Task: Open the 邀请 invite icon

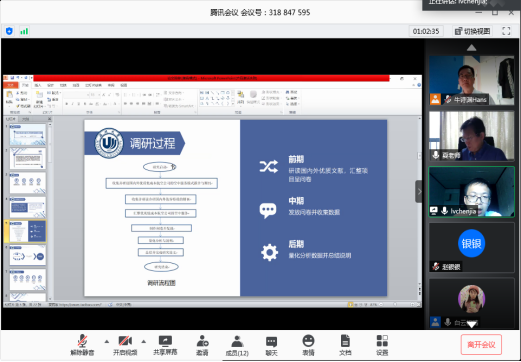Action: pos(202,345)
